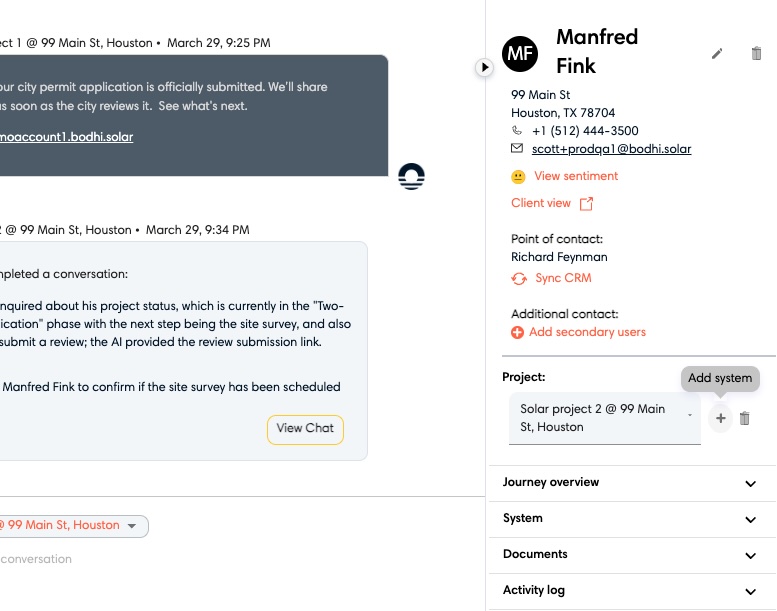This screenshot has height=611, width=777.
Task: Delete contact using trash icon near name
Action: [756, 54]
